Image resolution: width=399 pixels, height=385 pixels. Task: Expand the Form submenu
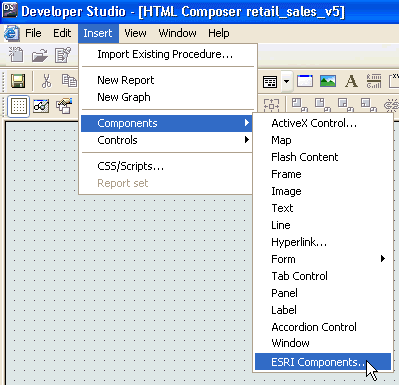pos(323,259)
